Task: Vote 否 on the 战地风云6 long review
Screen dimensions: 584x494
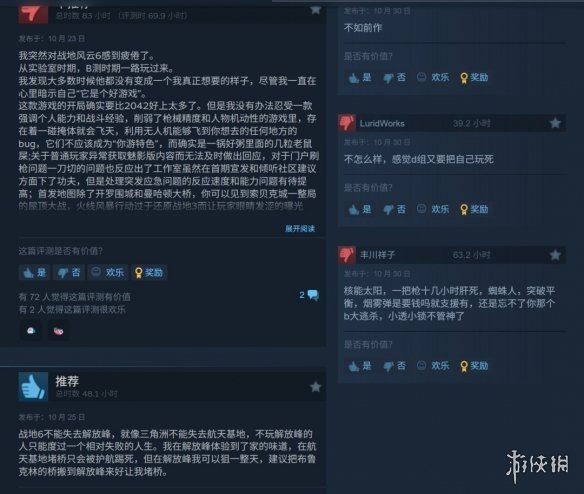Action: (x=69, y=273)
